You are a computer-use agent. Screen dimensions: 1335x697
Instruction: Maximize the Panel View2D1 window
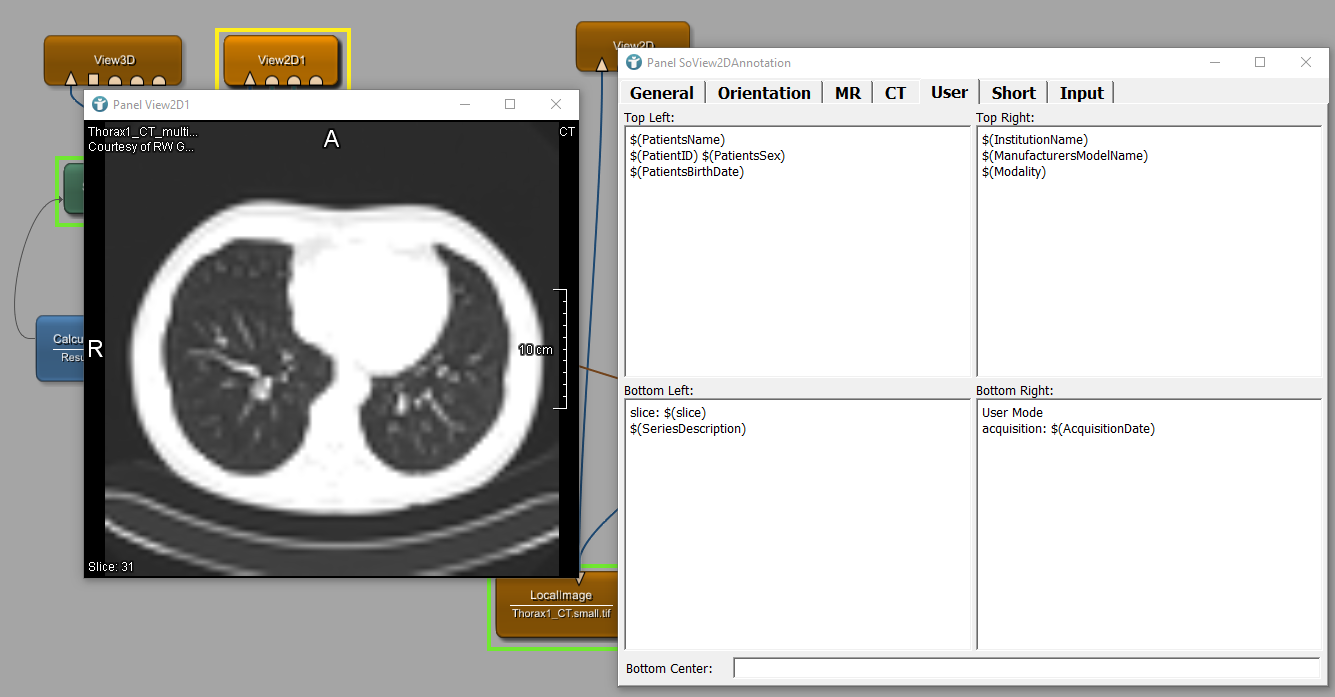510,104
